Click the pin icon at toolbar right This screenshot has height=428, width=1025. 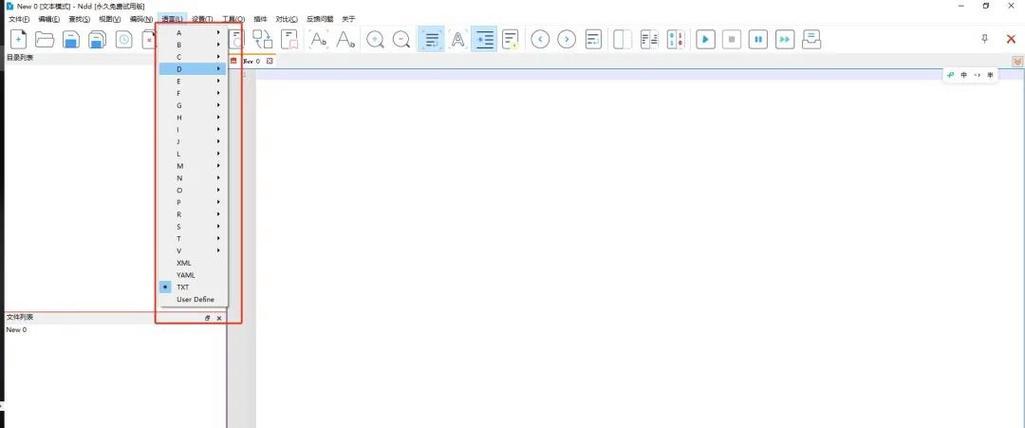[984, 39]
